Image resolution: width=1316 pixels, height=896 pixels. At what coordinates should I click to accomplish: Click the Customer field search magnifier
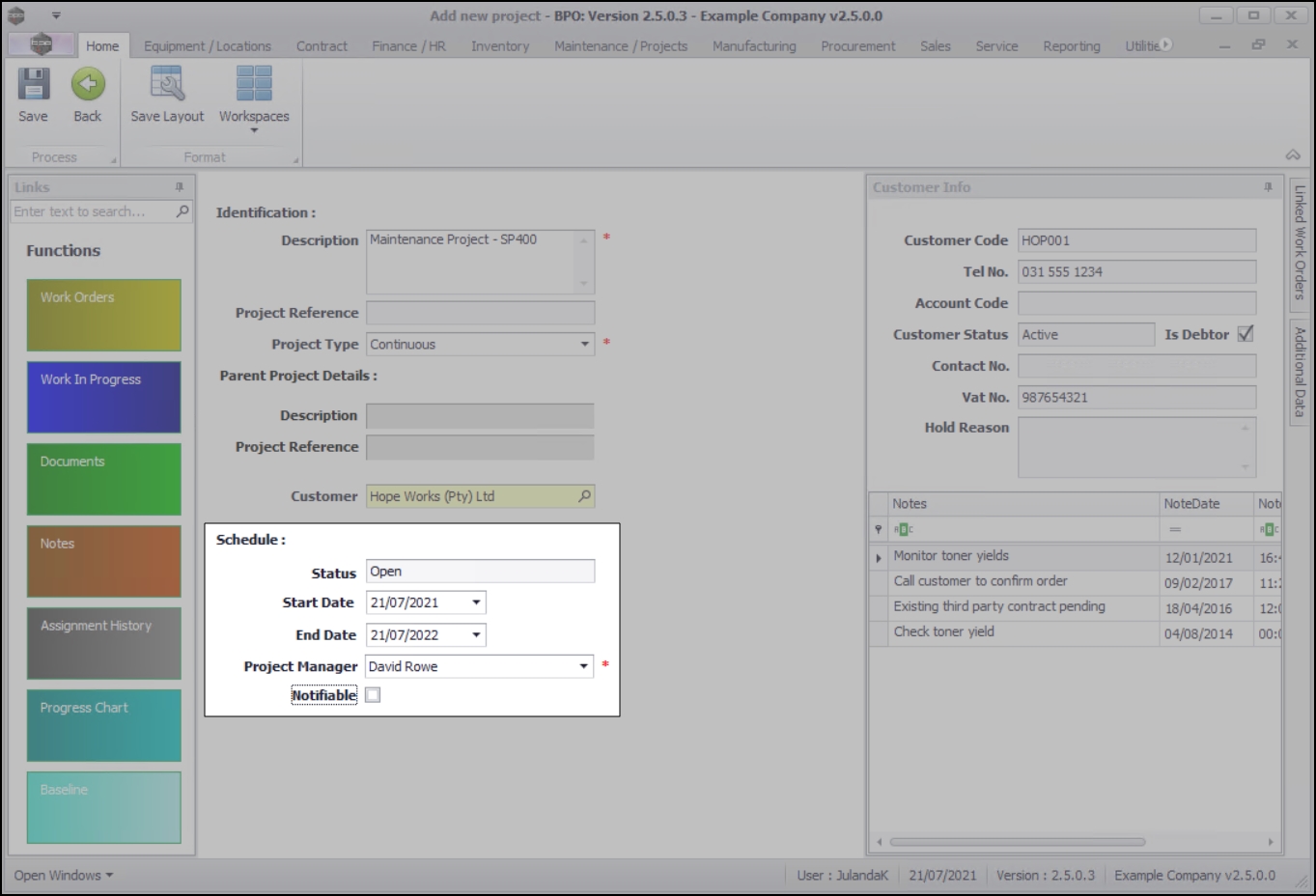click(x=584, y=496)
